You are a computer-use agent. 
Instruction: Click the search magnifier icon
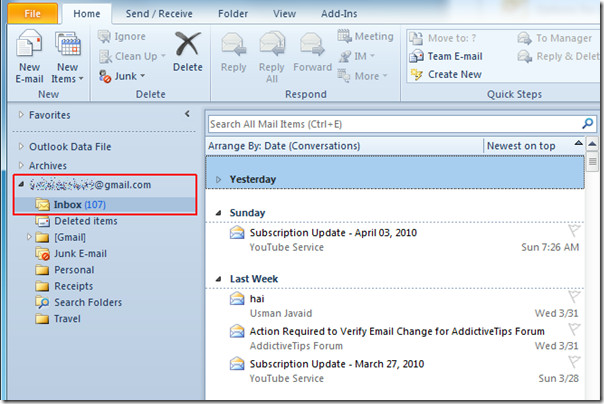click(587, 124)
